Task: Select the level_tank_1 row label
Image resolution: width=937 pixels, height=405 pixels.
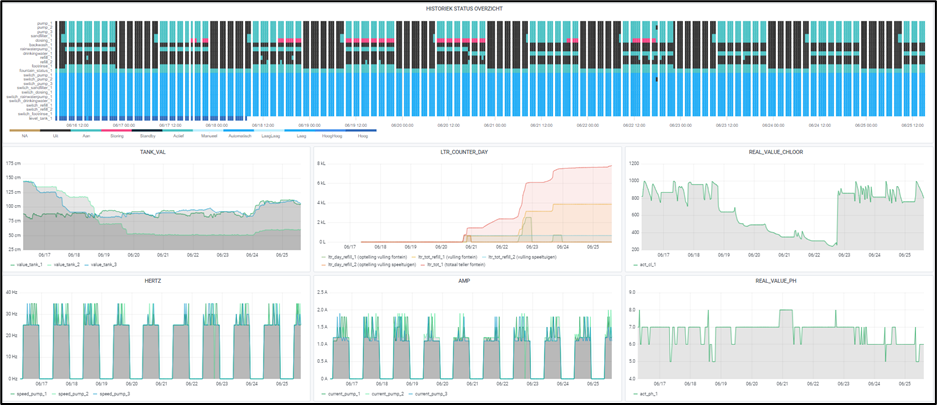Action: coord(41,118)
